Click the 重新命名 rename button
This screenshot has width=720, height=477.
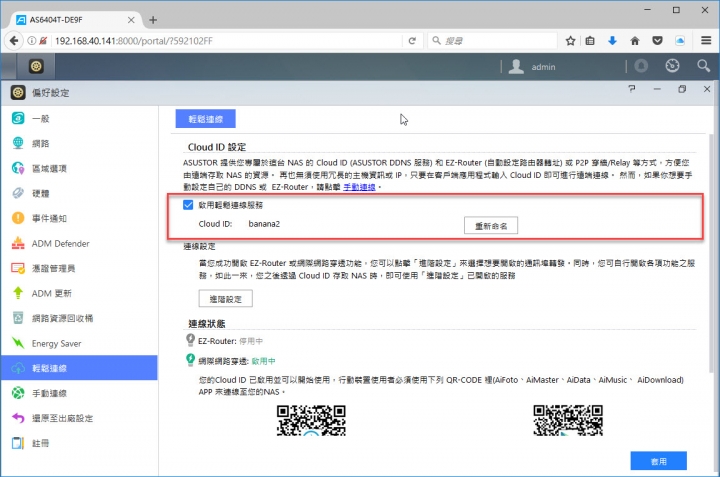click(491, 225)
